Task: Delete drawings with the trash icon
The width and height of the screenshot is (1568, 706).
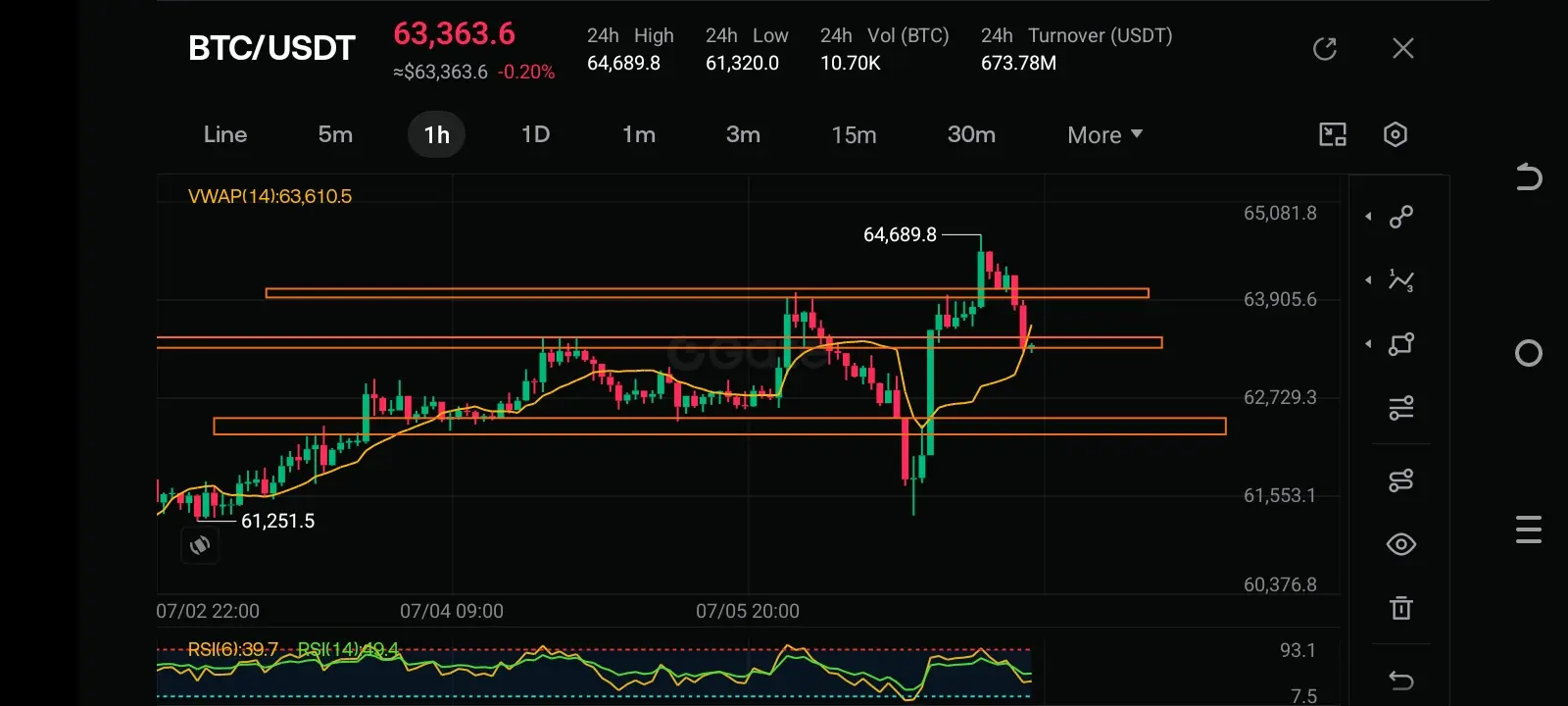Action: tap(1401, 608)
